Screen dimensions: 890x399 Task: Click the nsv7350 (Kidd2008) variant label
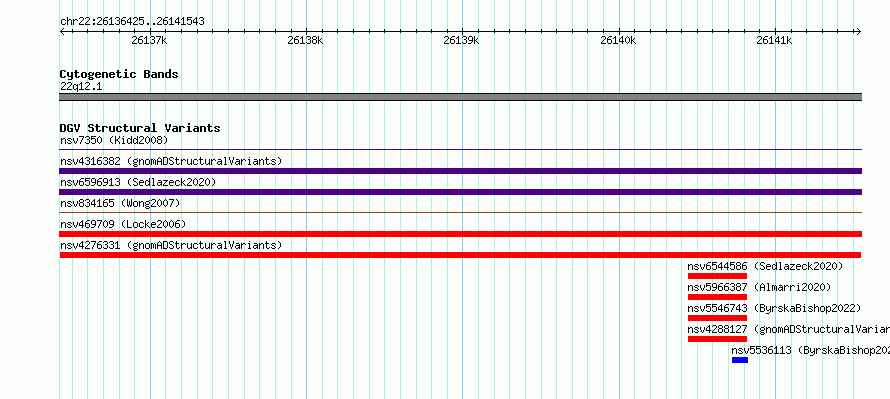[114, 140]
